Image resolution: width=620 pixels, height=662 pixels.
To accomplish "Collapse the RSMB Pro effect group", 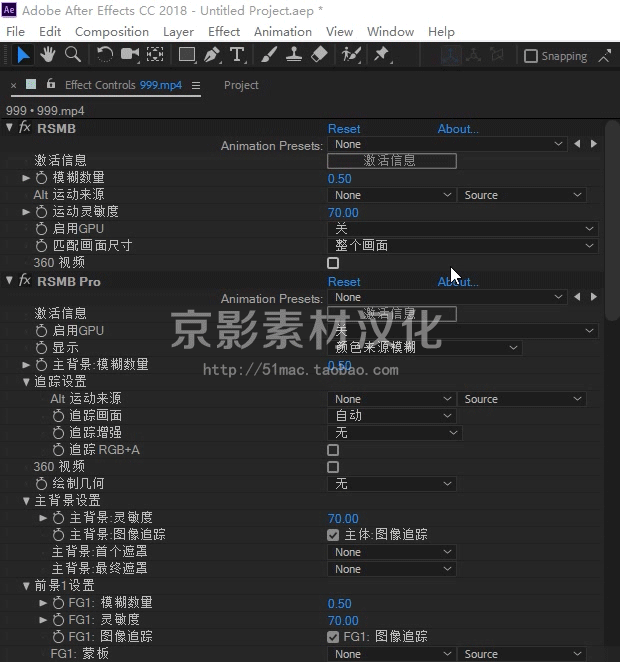I will (x=9, y=280).
